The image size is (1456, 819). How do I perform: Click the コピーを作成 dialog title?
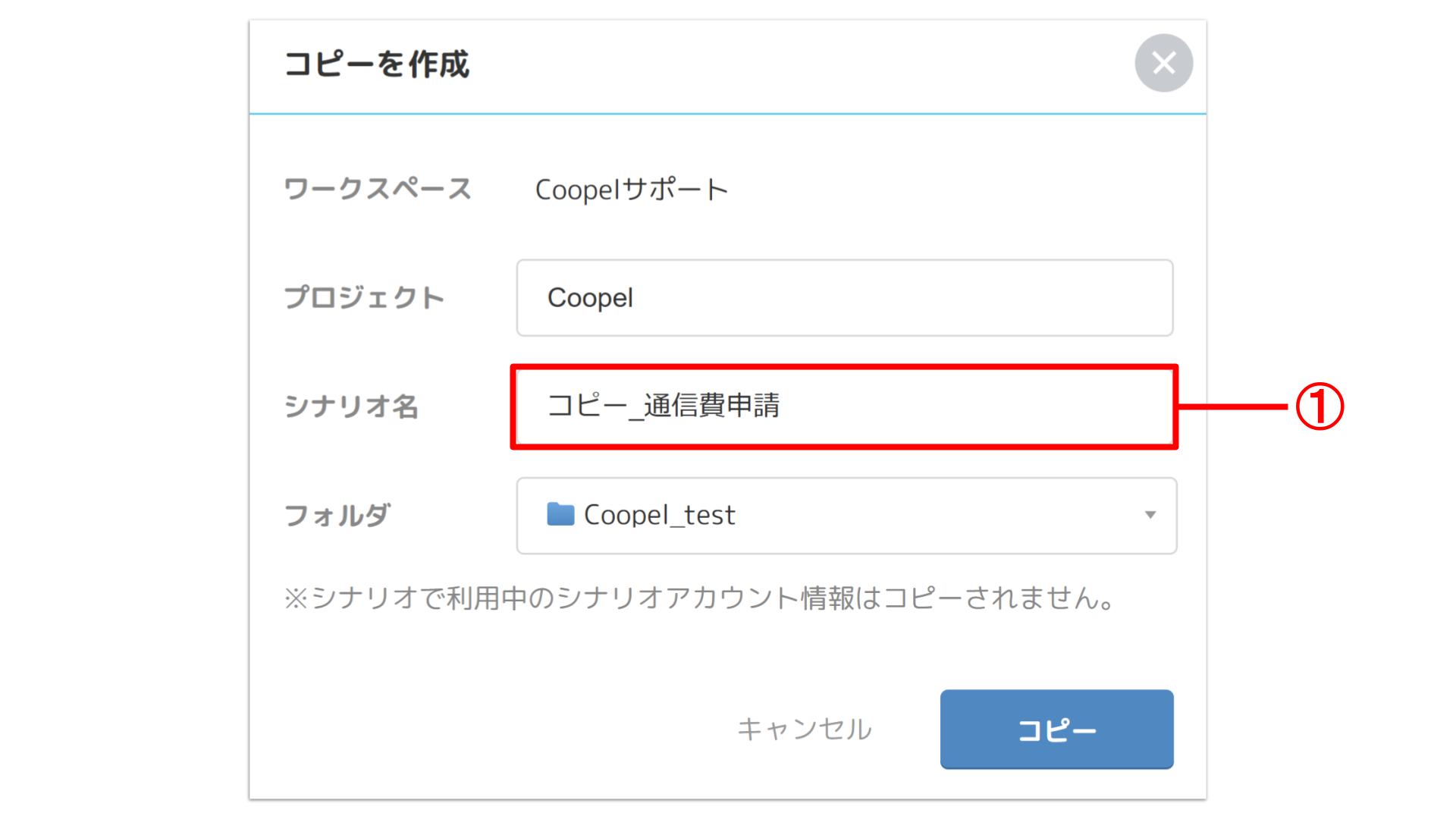(x=377, y=64)
